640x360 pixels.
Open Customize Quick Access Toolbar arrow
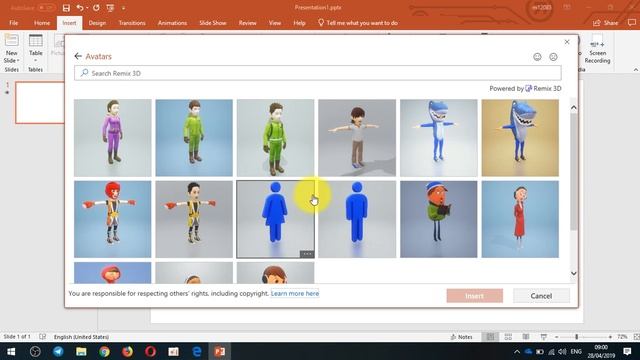click(123, 8)
